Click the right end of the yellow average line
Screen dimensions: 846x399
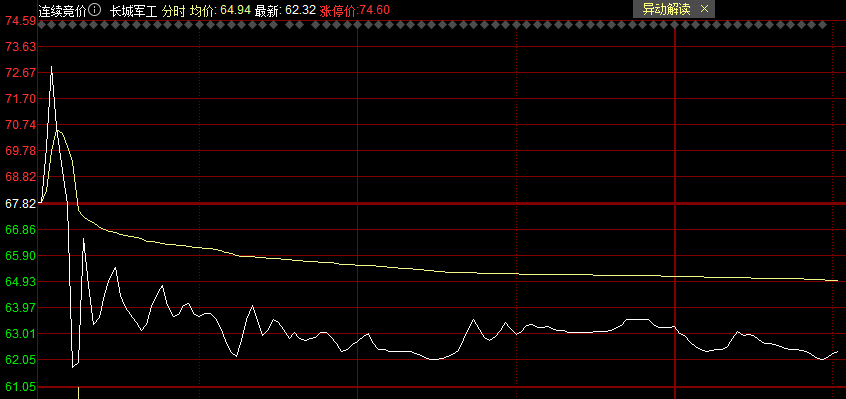[x=837, y=280]
